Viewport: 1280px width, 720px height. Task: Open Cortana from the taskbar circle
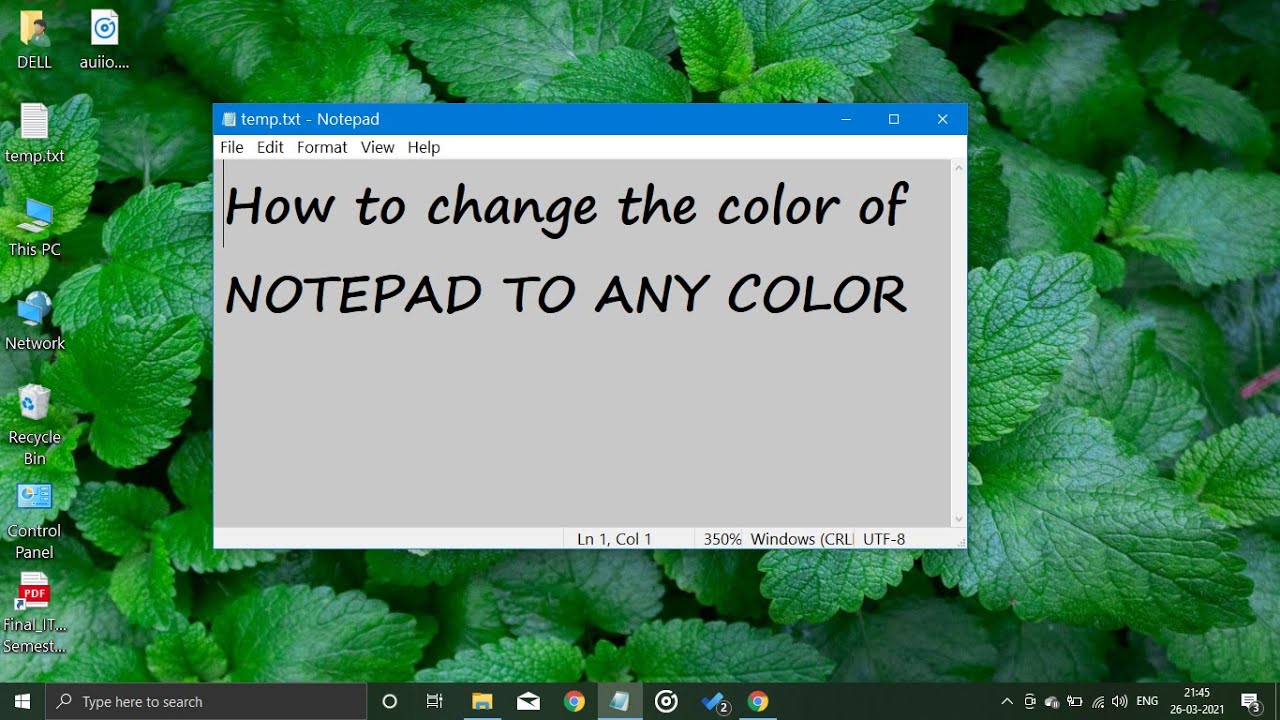click(x=390, y=701)
